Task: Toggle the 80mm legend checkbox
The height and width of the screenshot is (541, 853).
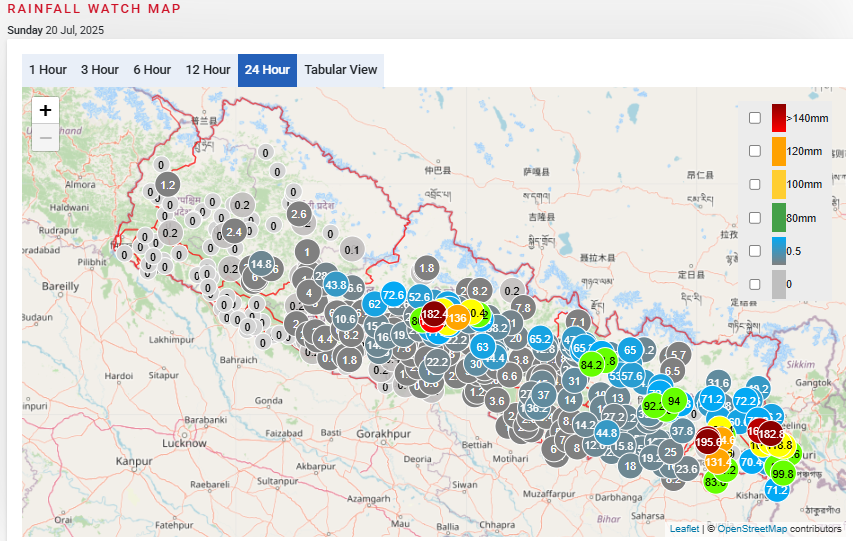Action: [755, 217]
